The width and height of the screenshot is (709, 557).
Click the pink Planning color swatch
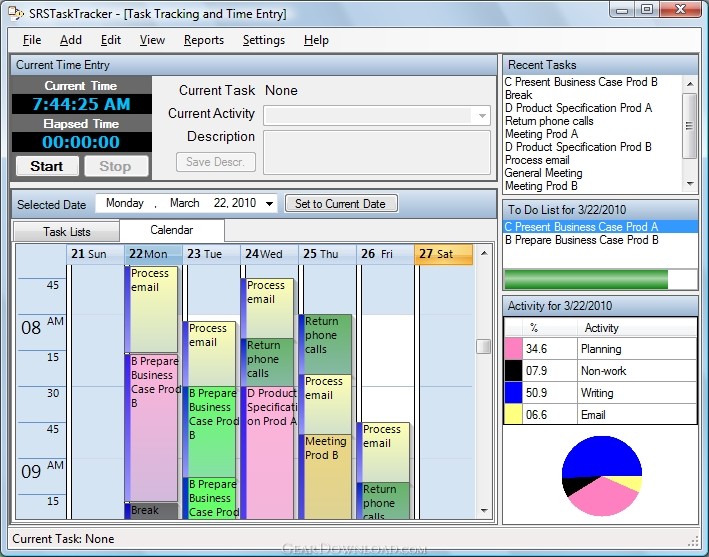coord(513,349)
